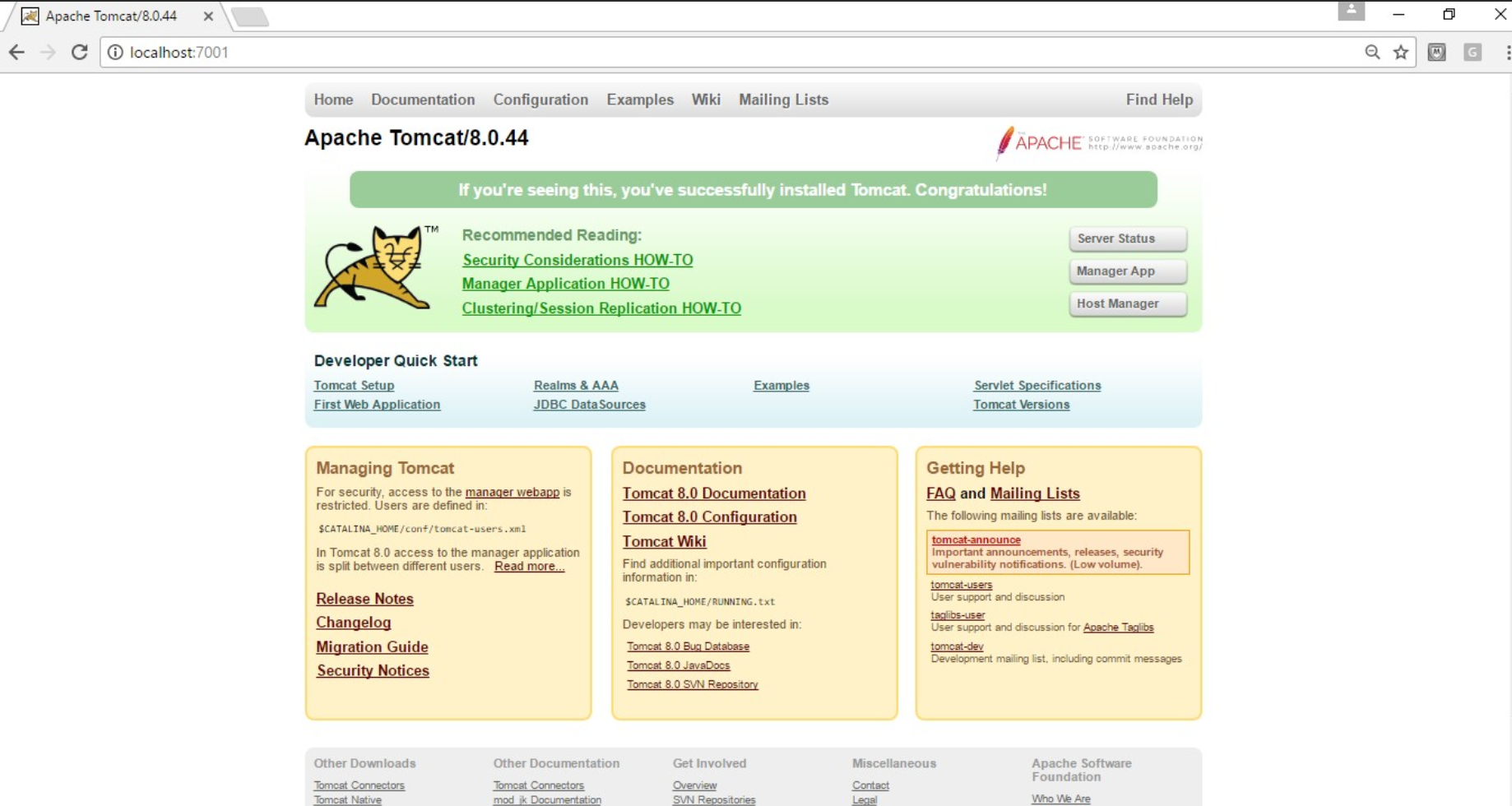Open the Tomcat Setup link
The width and height of the screenshot is (1512, 806).
354,385
